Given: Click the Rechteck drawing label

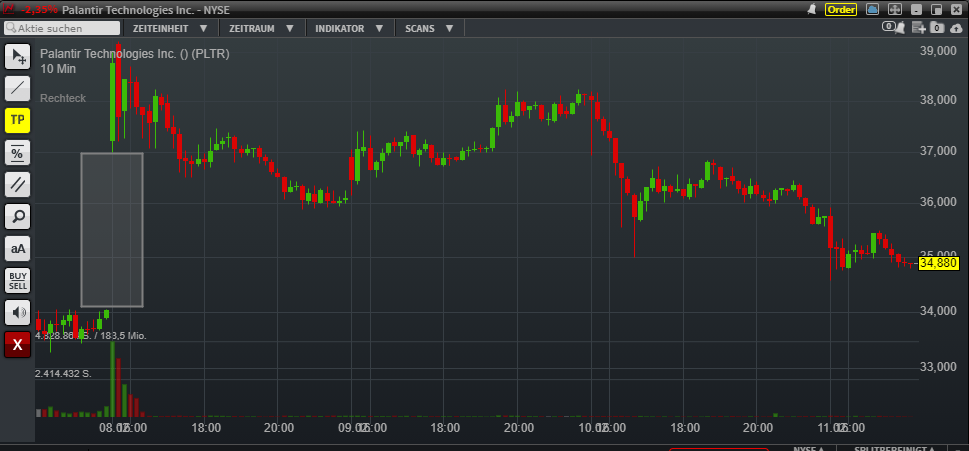Looking at the screenshot, I should (x=63, y=98).
